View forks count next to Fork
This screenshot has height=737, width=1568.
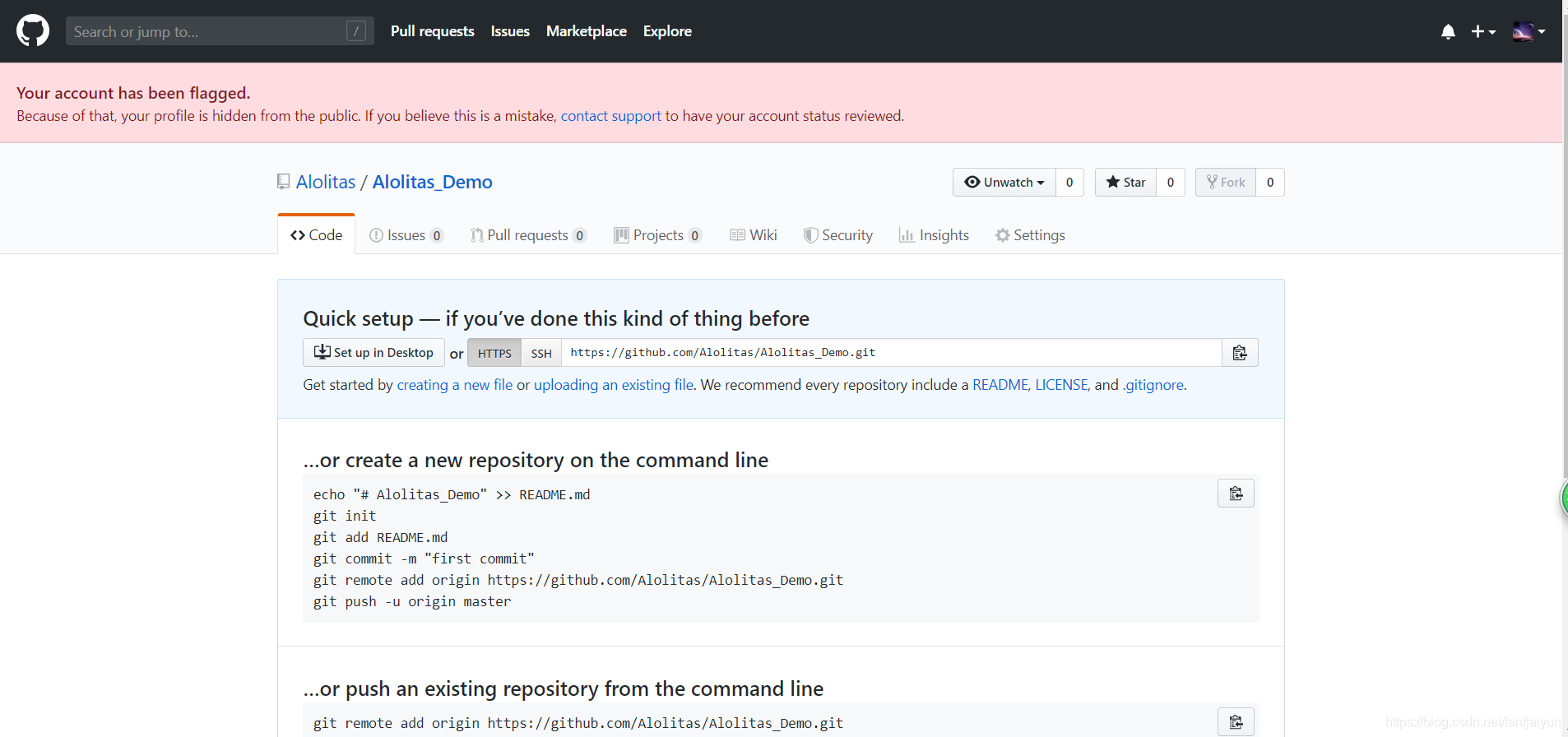pyautogui.click(x=1270, y=183)
